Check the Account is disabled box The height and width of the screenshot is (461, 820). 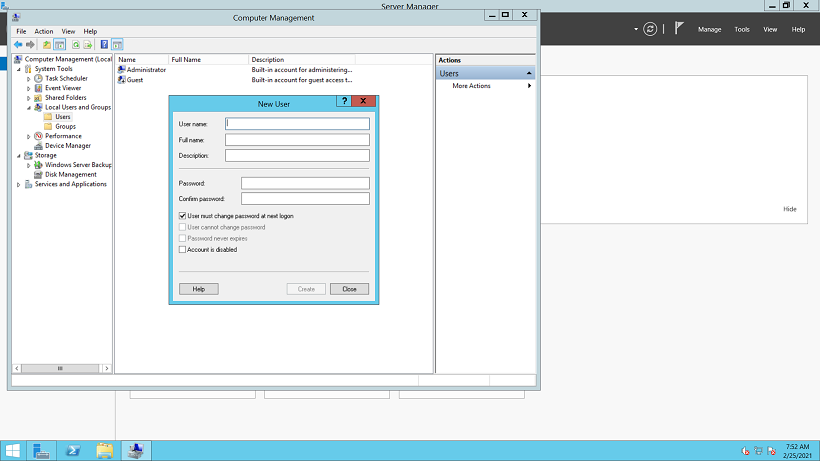click(183, 250)
